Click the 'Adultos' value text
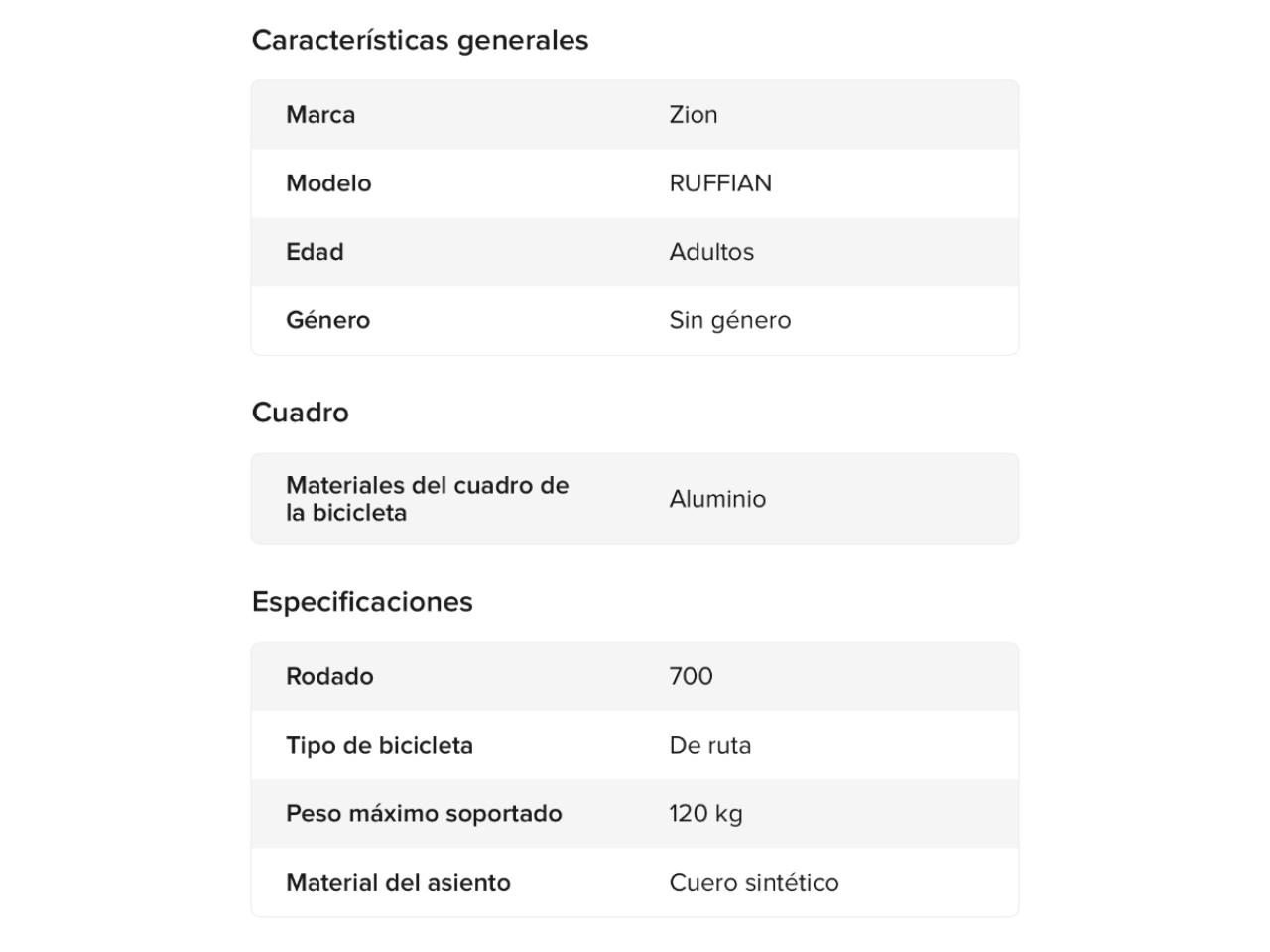This screenshot has height=952, width=1270. [711, 252]
